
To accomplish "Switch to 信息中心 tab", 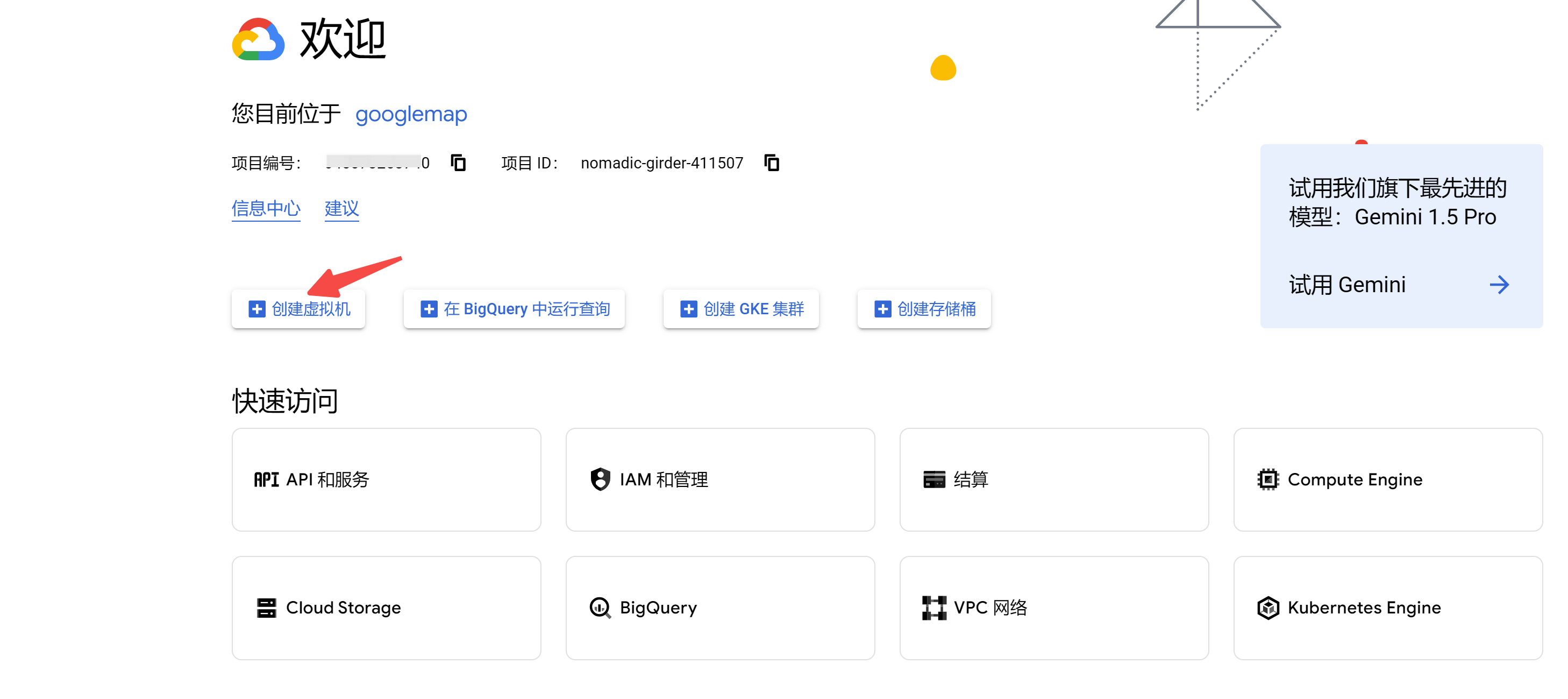I will coord(266,209).
